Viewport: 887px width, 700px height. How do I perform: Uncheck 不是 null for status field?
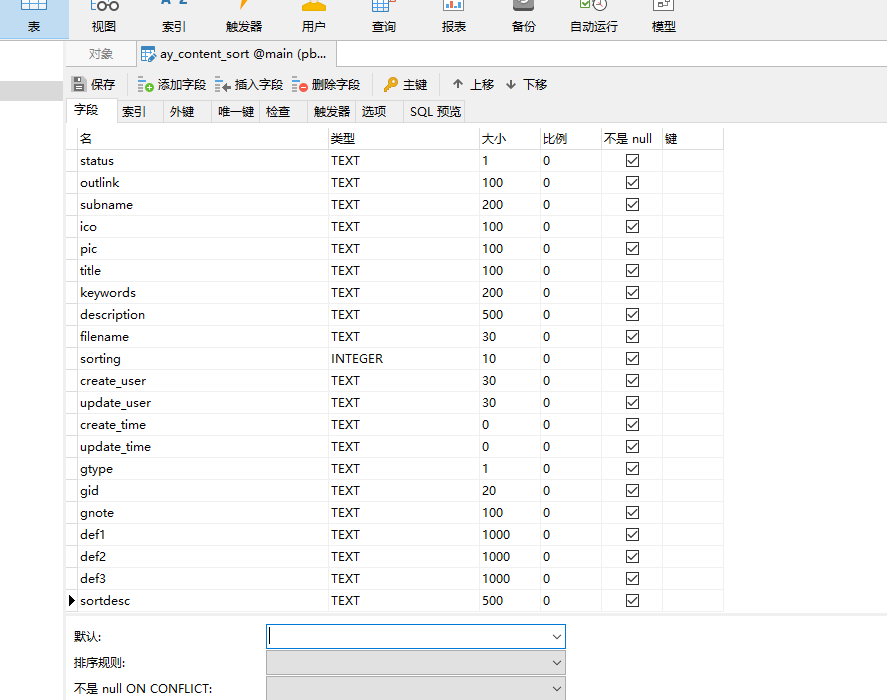[x=632, y=161]
